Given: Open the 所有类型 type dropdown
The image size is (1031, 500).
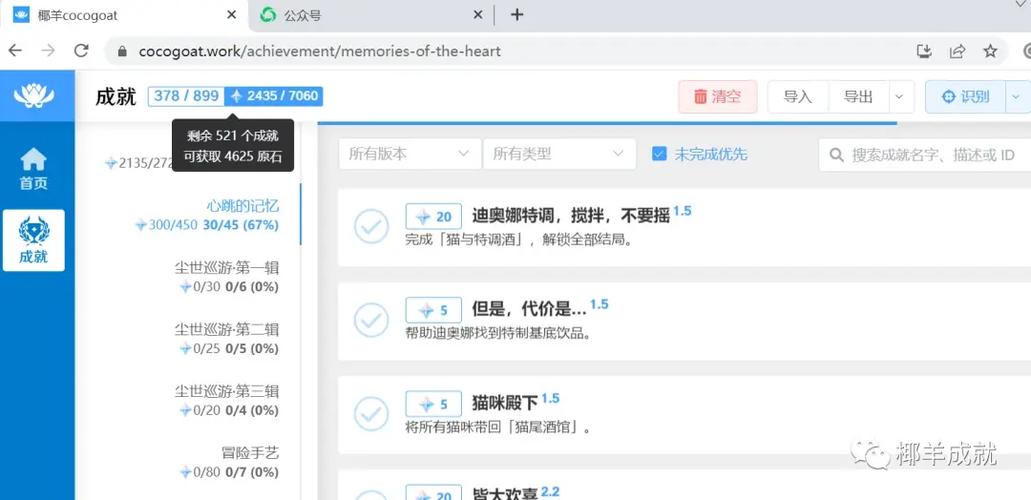Looking at the screenshot, I should [x=559, y=154].
